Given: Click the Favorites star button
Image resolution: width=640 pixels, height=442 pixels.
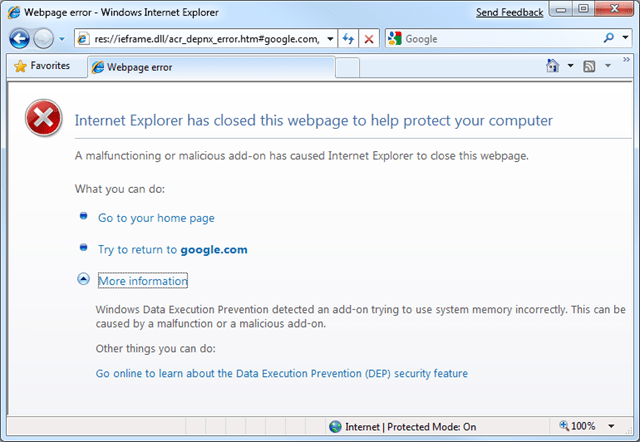Looking at the screenshot, I should (42, 66).
